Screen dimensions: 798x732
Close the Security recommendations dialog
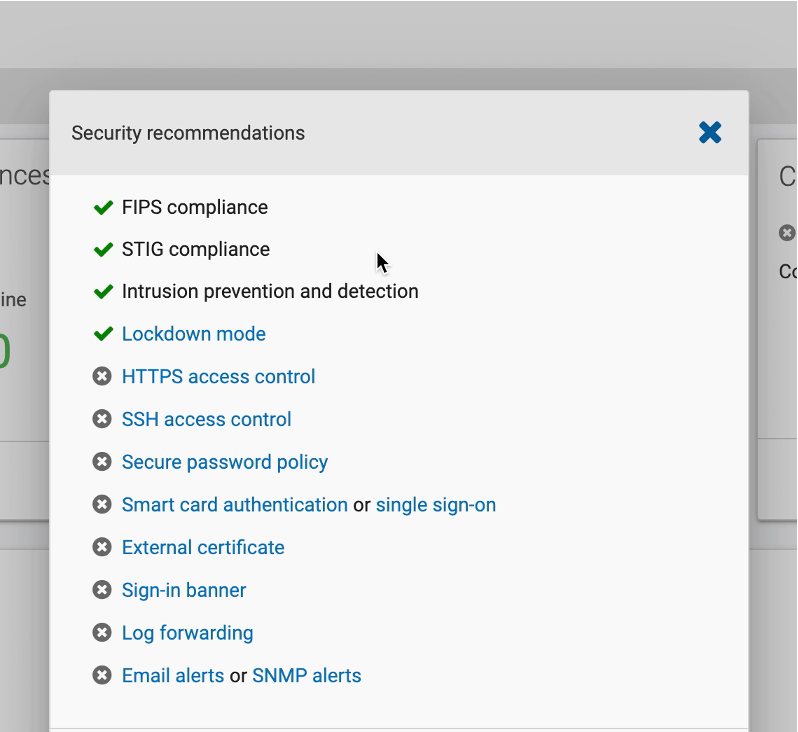point(710,132)
